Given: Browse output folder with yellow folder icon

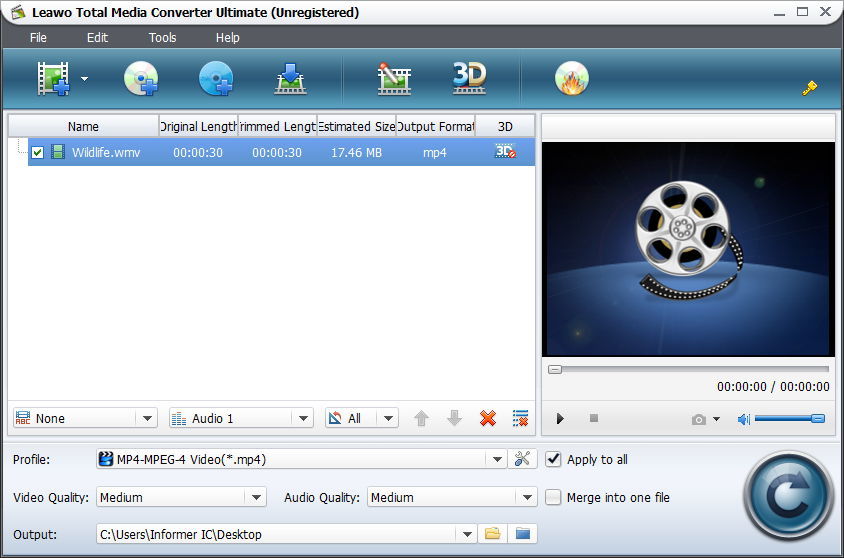Looking at the screenshot, I should [493, 534].
